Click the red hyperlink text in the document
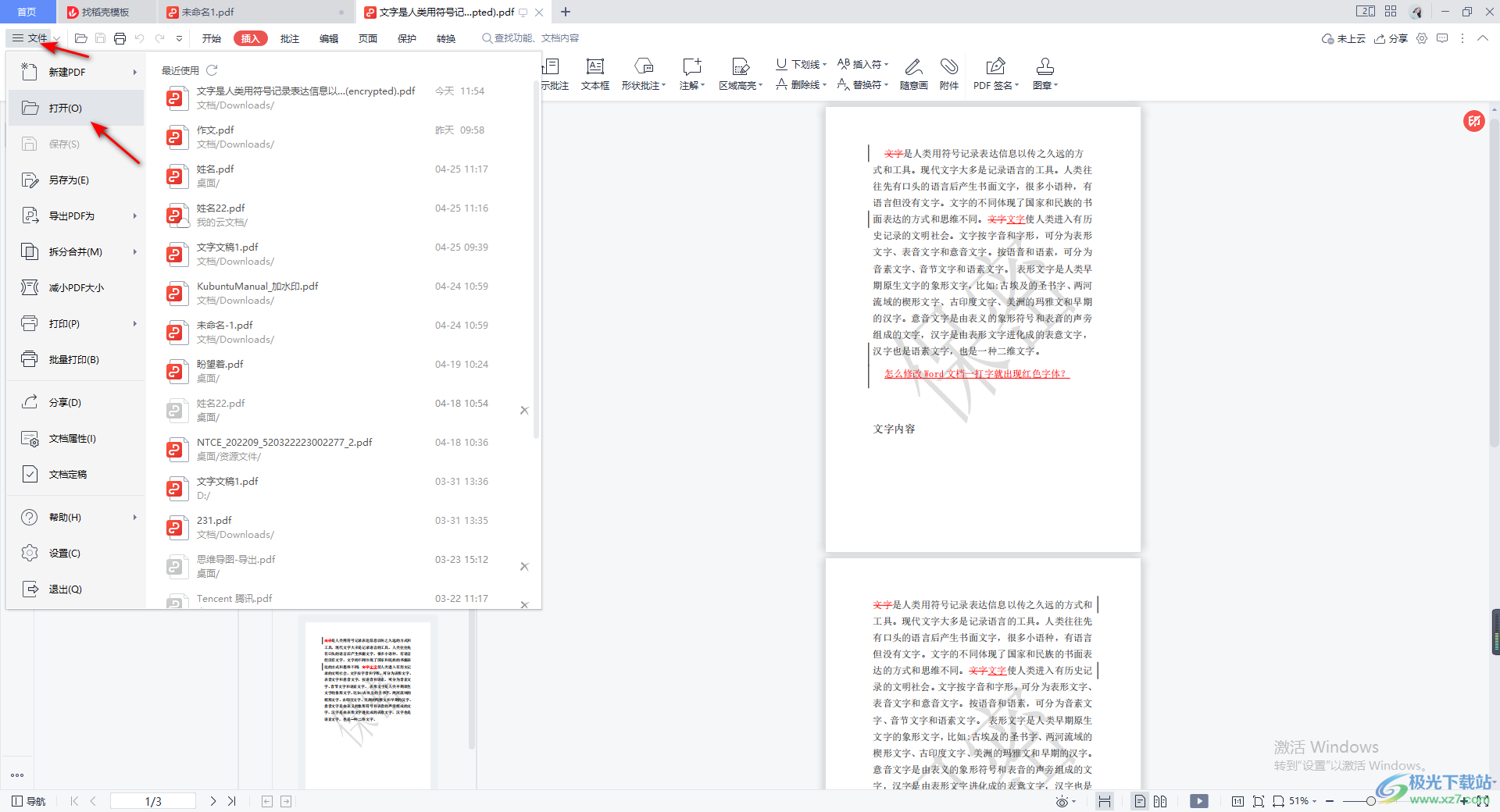Screen dimensions: 1500x812 click(975, 373)
